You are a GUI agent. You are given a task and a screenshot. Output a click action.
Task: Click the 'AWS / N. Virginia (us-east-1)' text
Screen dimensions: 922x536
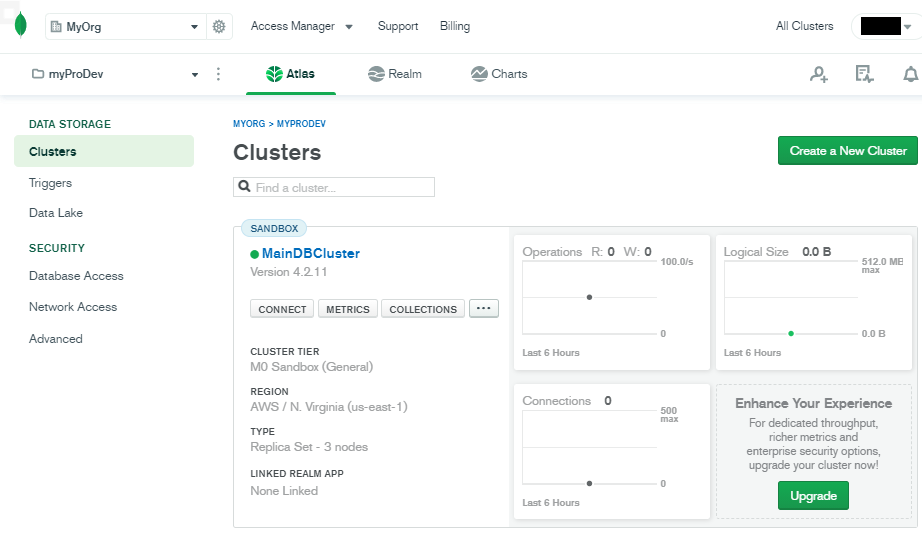click(329, 407)
